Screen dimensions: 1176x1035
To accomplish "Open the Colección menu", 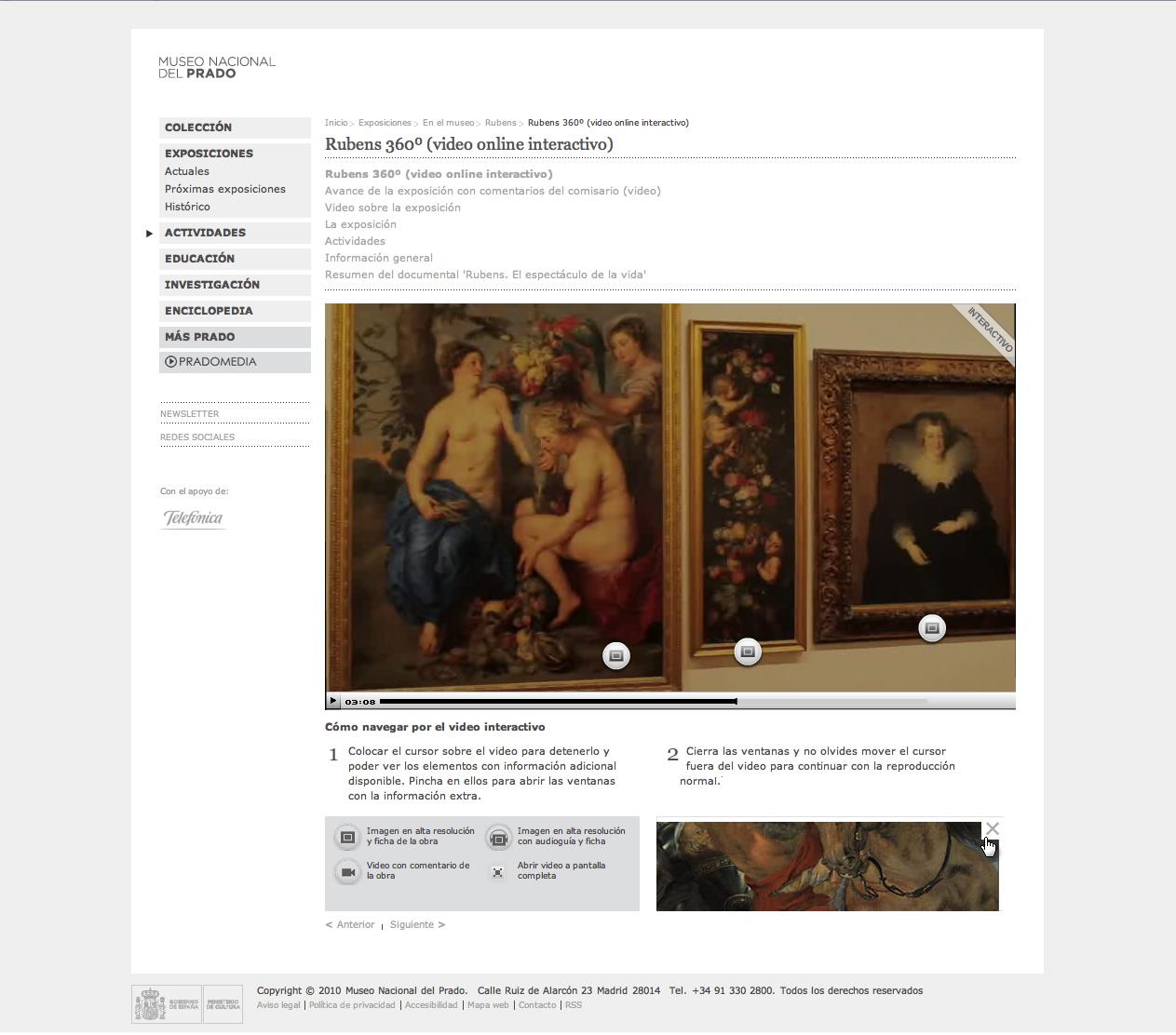I will click(235, 128).
